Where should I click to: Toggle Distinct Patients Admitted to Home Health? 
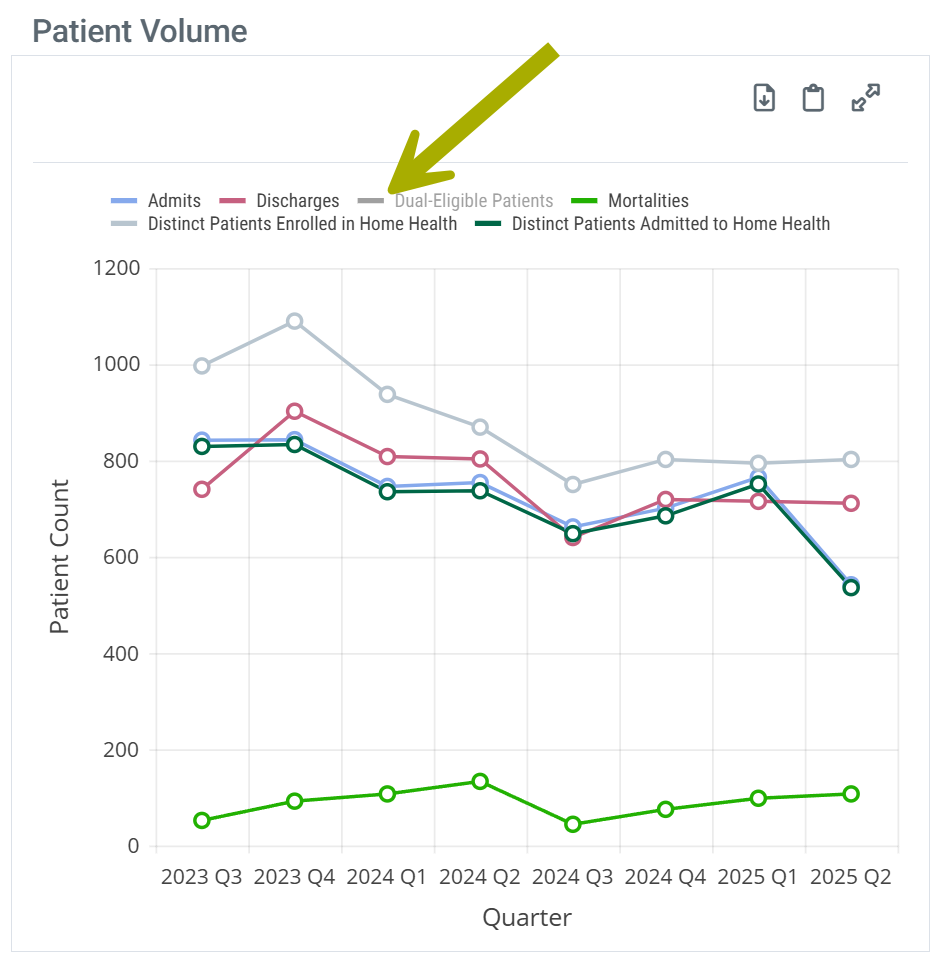pos(670,224)
